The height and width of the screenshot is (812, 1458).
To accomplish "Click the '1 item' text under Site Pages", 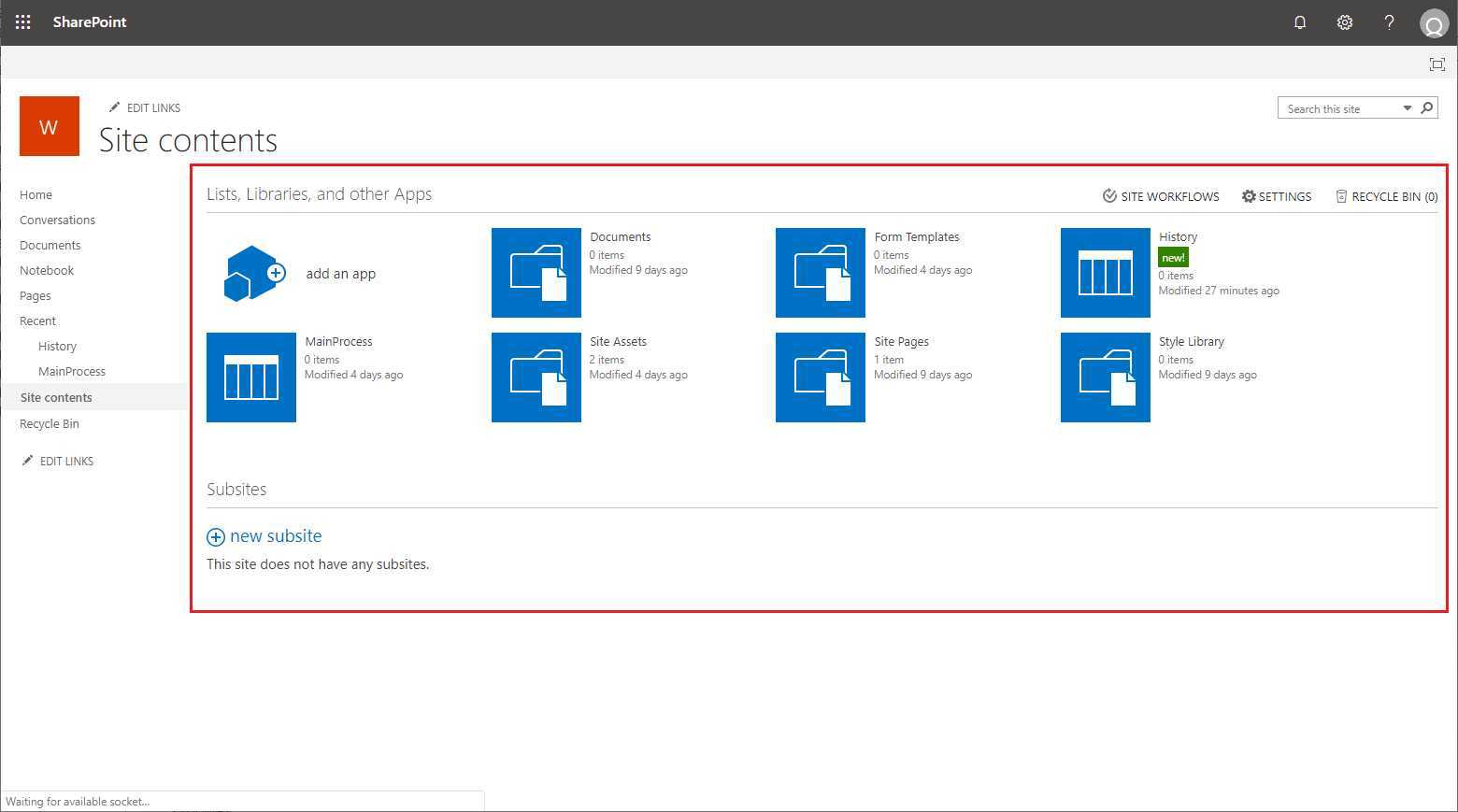I will (889, 359).
